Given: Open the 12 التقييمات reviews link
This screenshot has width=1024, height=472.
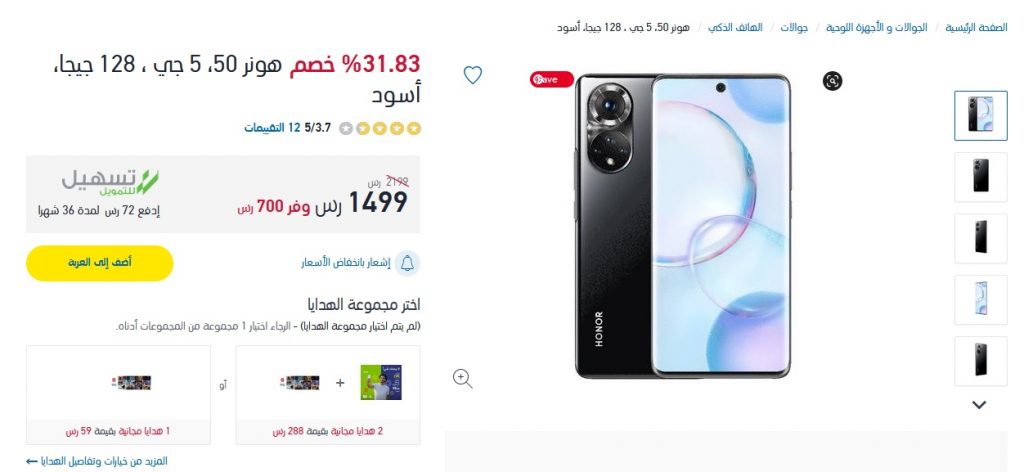Looking at the screenshot, I should tap(272, 128).
